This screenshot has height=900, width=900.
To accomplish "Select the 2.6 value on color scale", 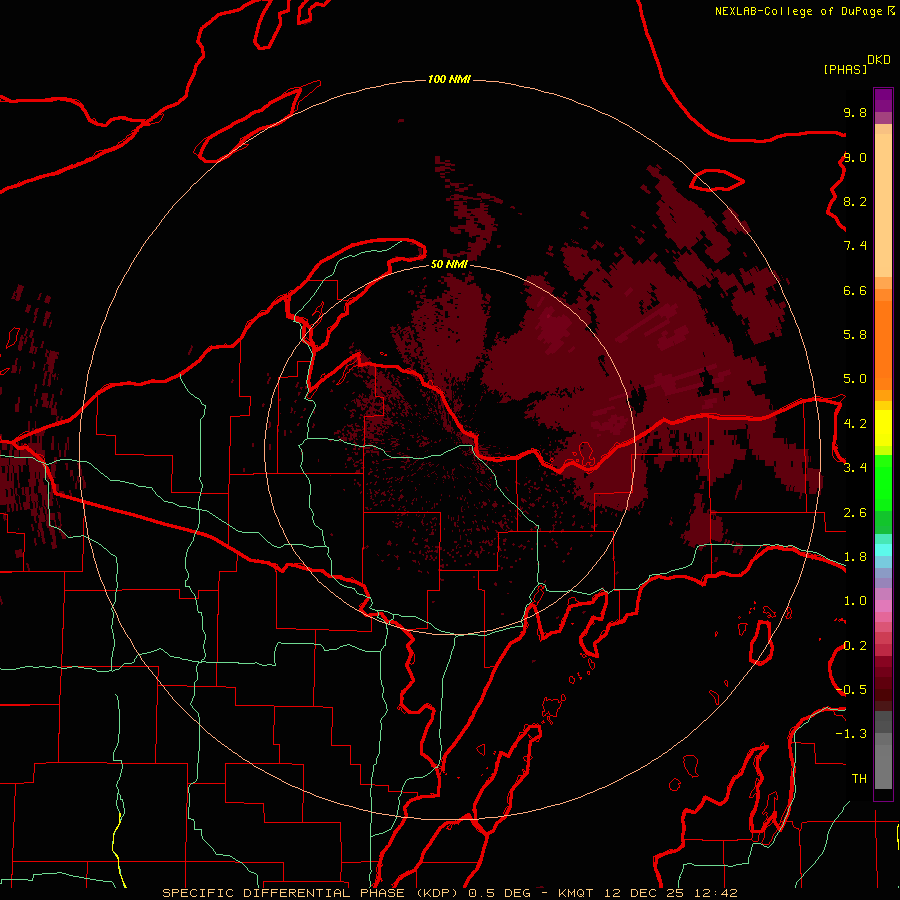I will 855,513.
